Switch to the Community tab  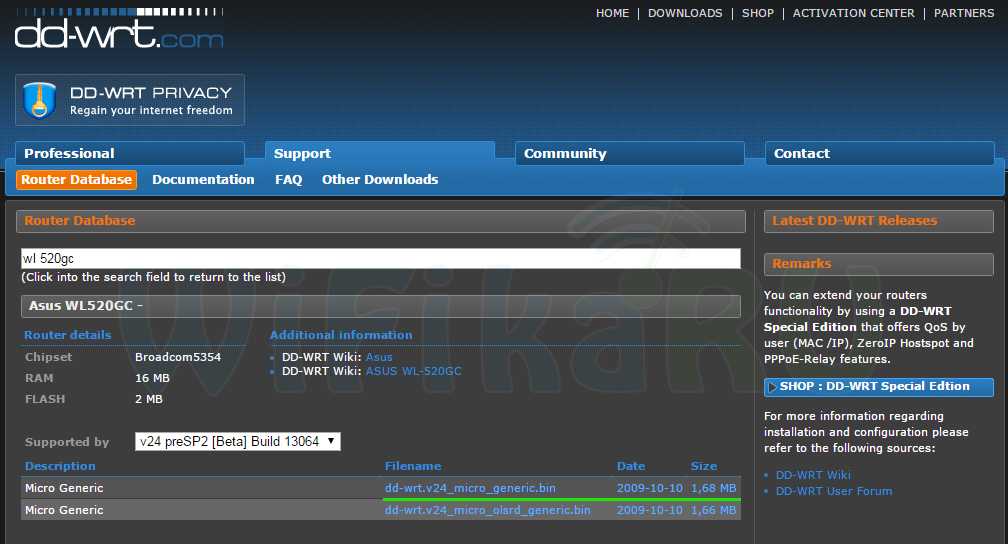629,154
